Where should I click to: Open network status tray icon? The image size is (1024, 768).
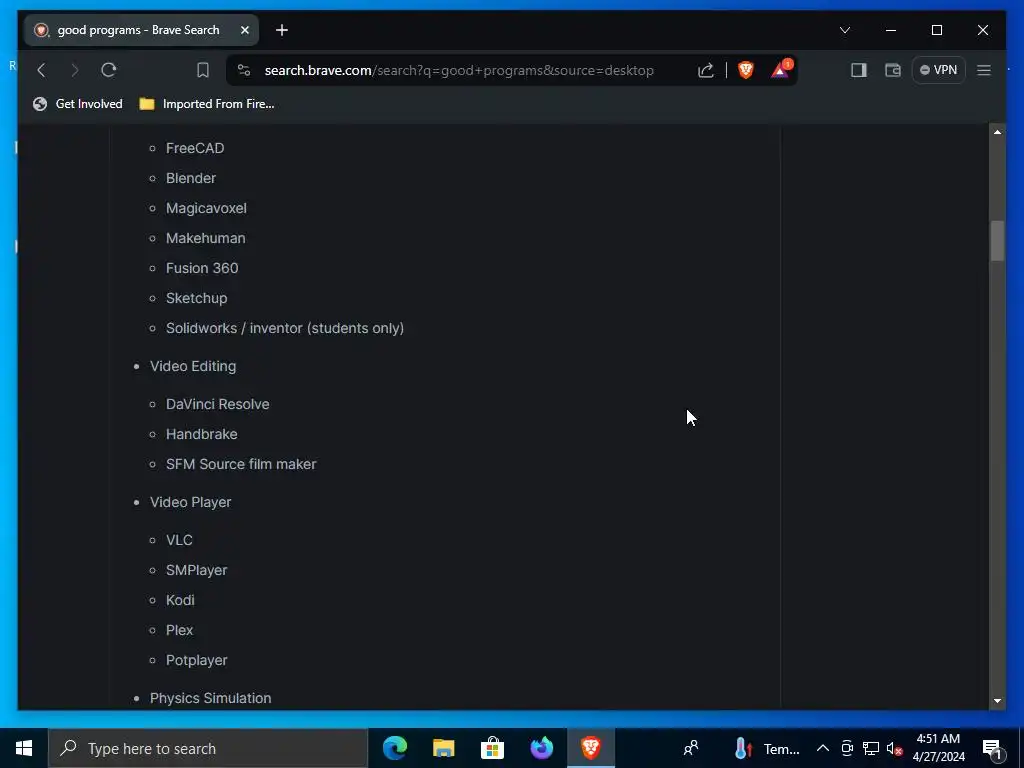pyautogui.click(x=871, y=748)
